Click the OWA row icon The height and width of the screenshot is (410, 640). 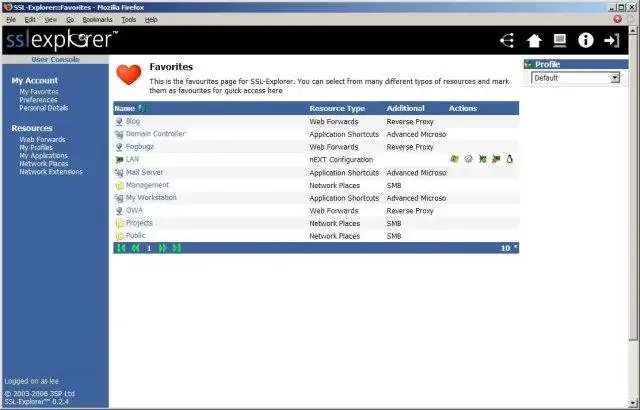119,211
